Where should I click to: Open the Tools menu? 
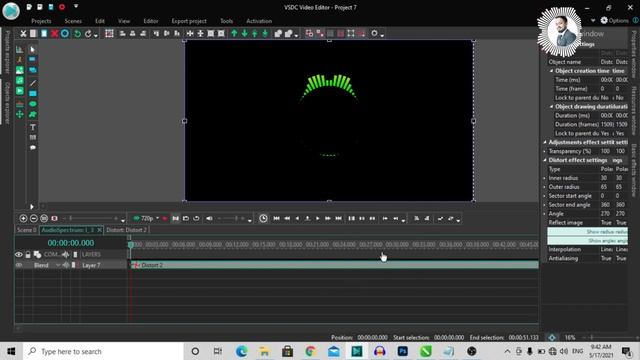[x=227, y=21]
